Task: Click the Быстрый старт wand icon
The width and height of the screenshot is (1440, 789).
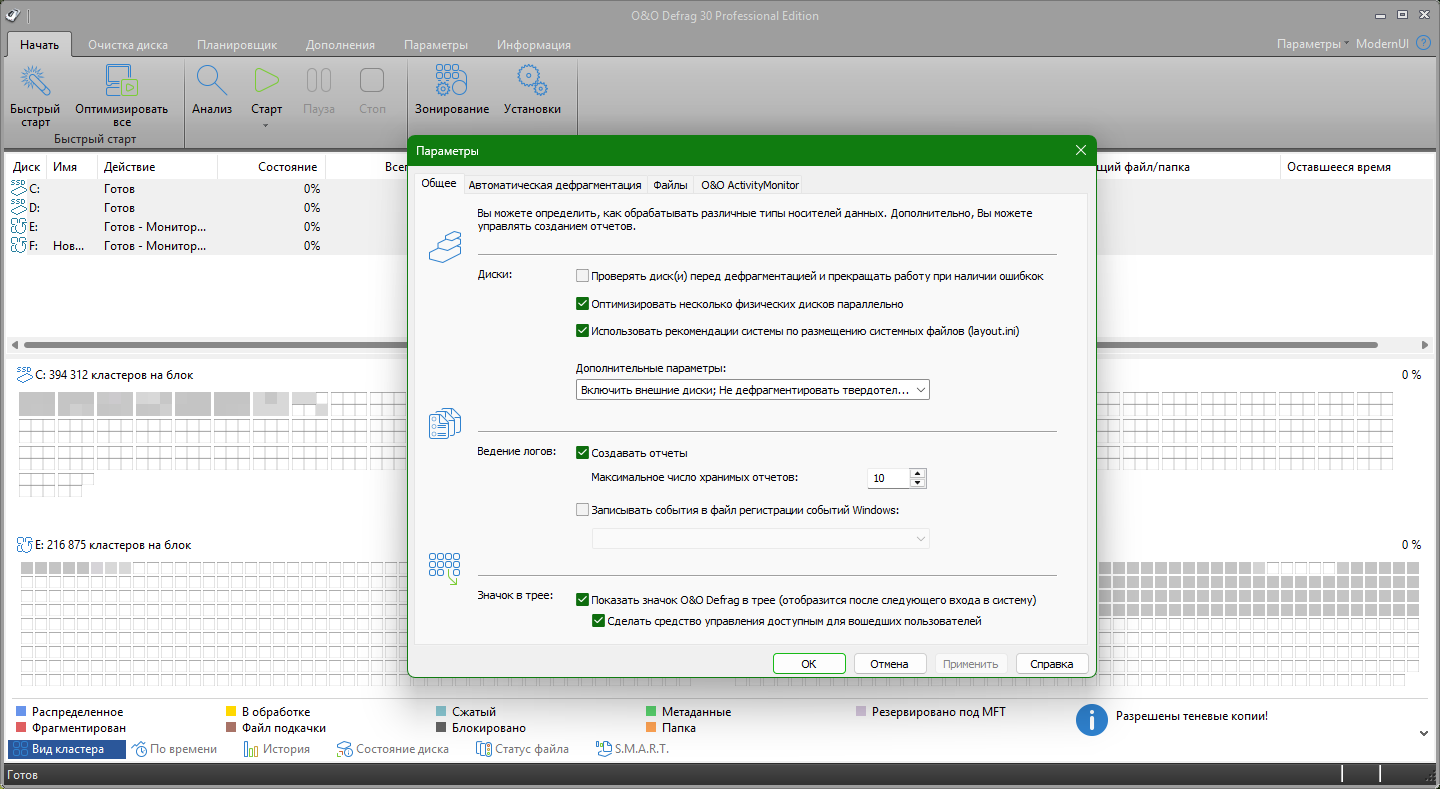Action: 35,82
